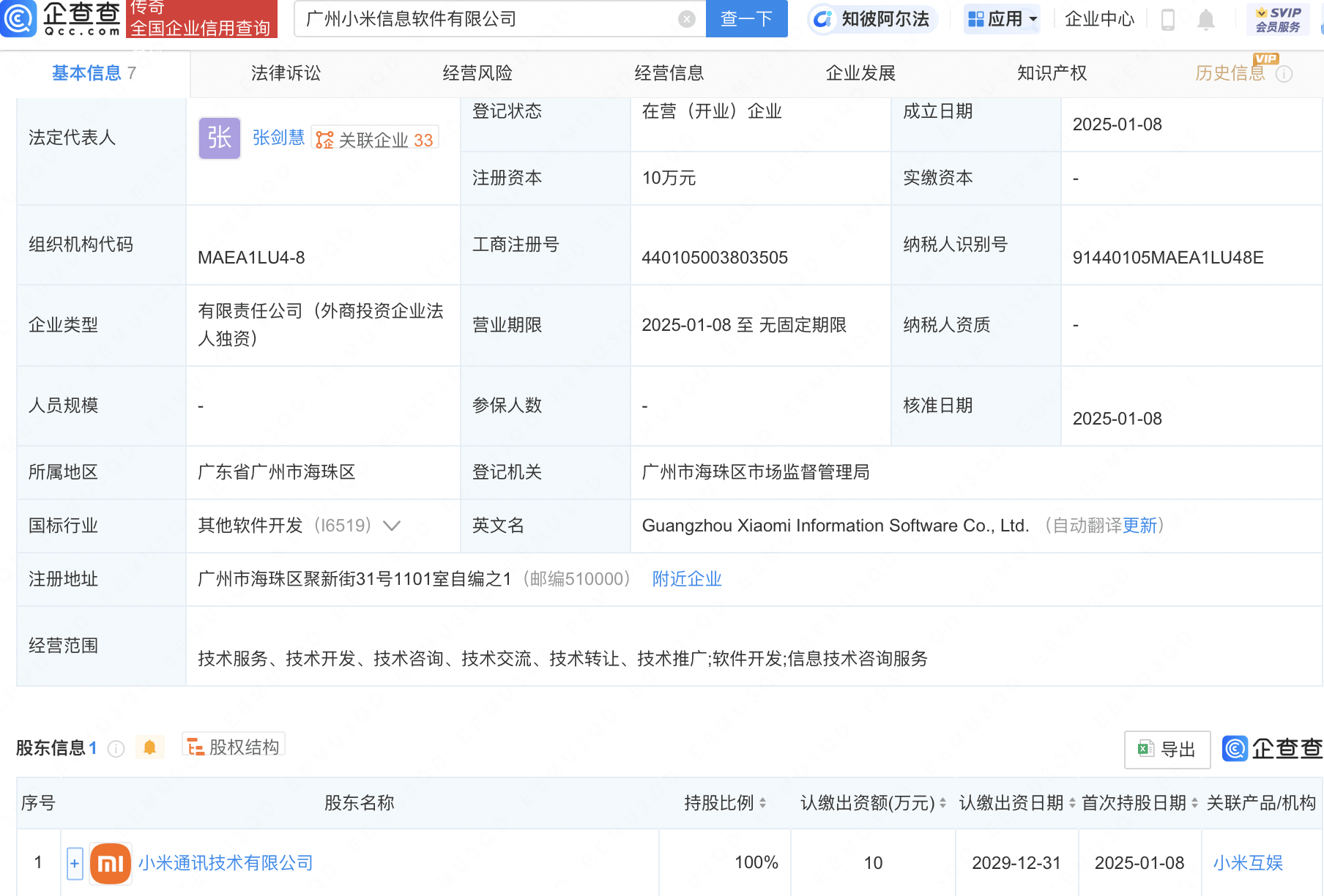The image size is (1324, 896).
Task: Select 广东省广州市海珠区 region text
Action: (x=277, y=472)
